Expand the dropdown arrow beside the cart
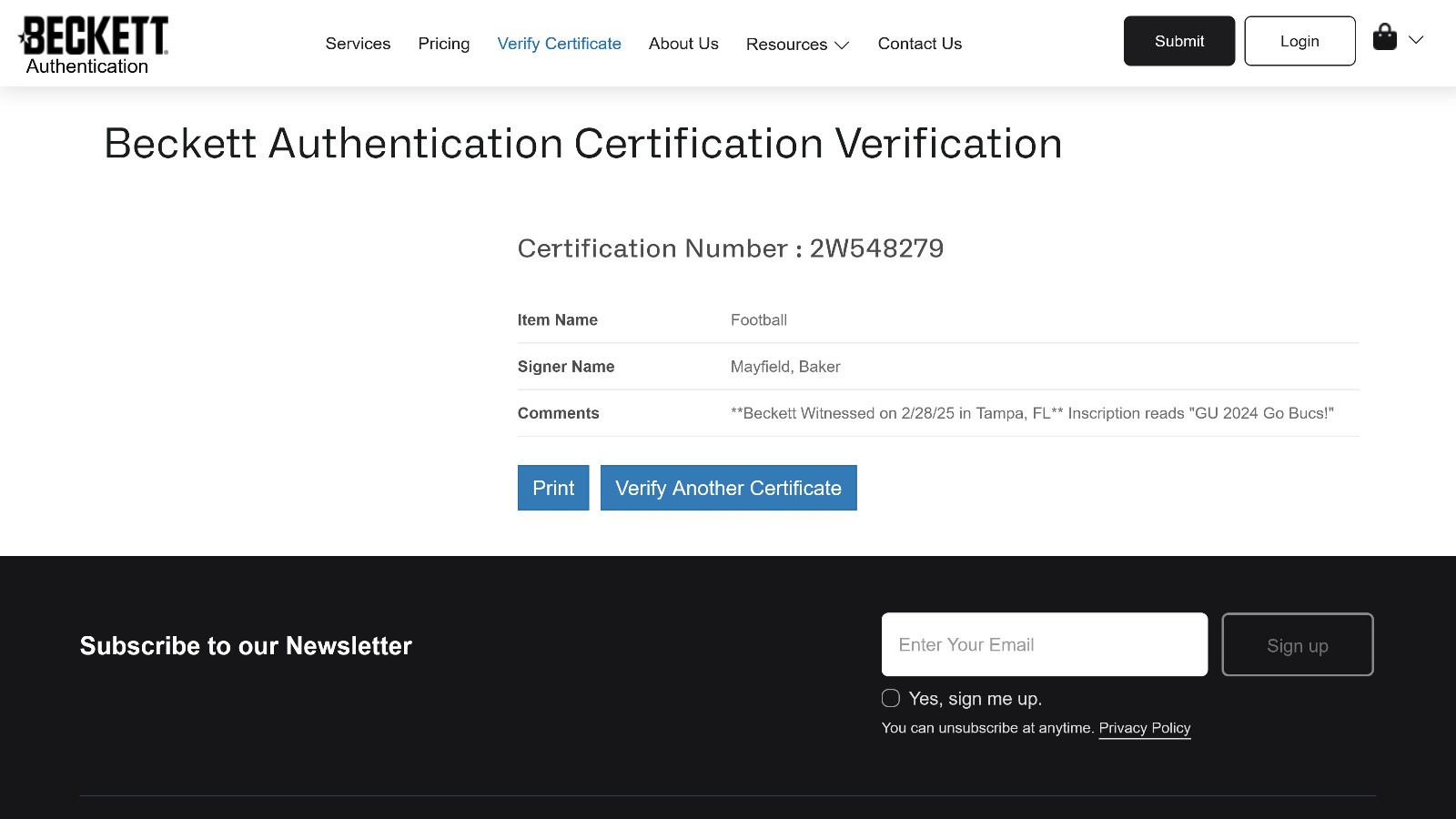The image size is (1456, 819). (1416, 40)
